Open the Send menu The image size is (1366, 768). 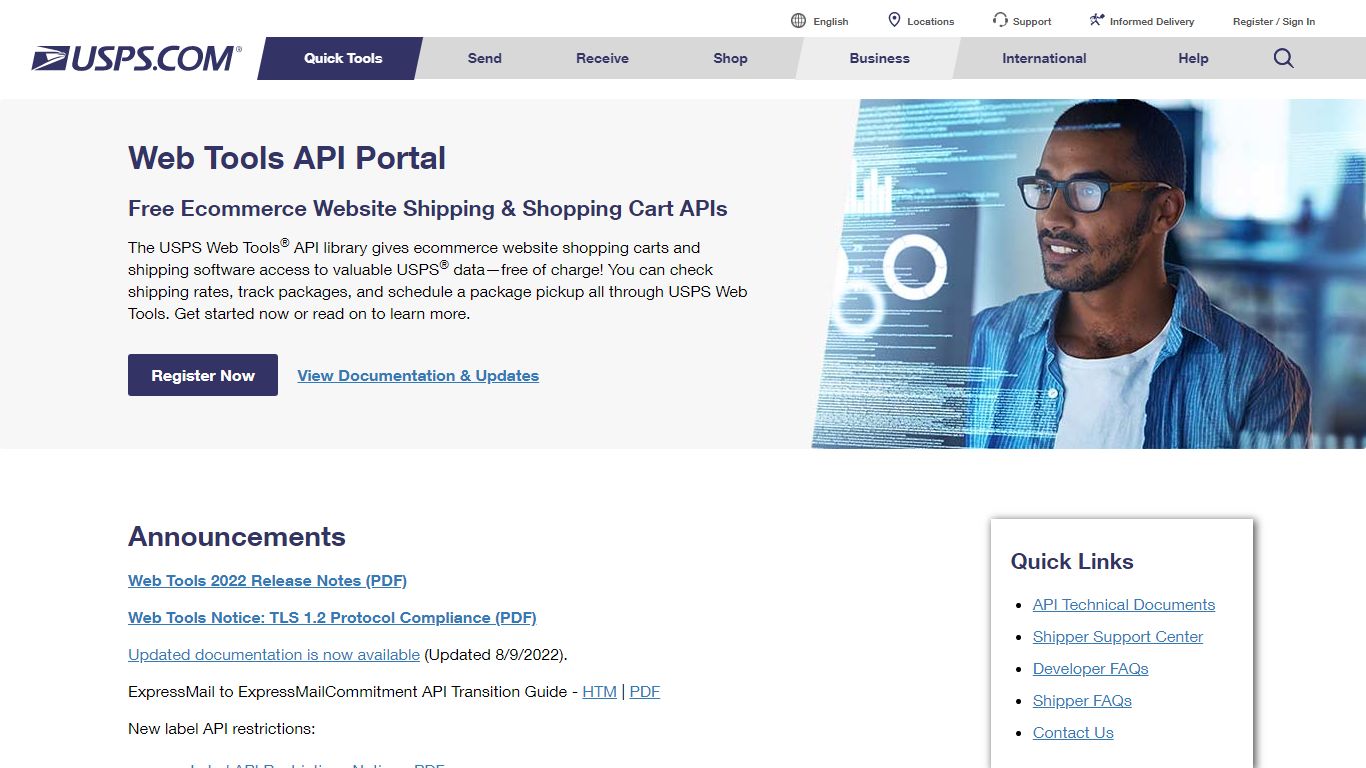[485, 58]
